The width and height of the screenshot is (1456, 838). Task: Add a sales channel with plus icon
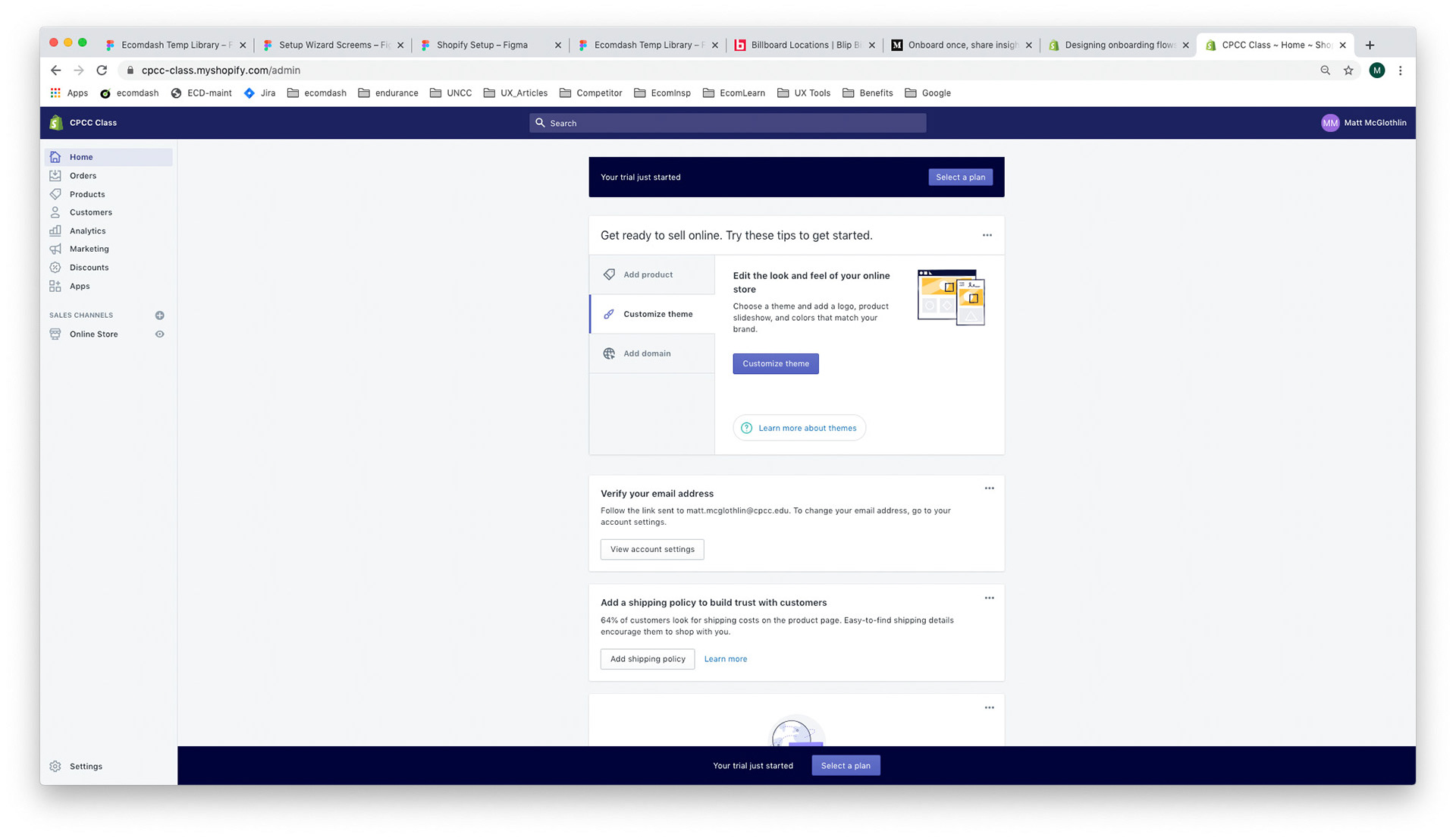(x=159, y=315)
